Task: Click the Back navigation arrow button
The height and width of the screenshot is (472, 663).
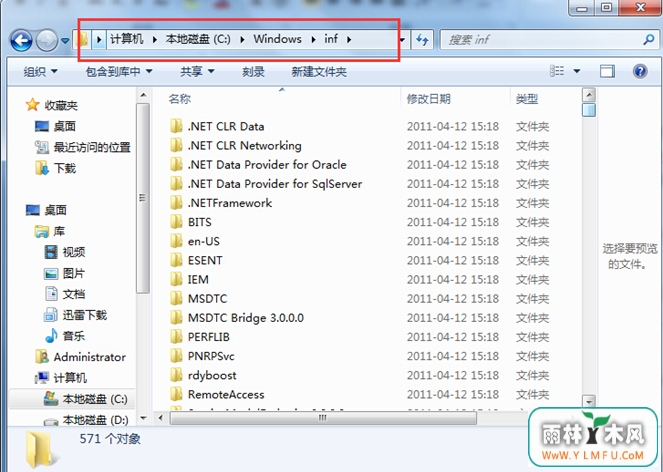Action: 21,41
